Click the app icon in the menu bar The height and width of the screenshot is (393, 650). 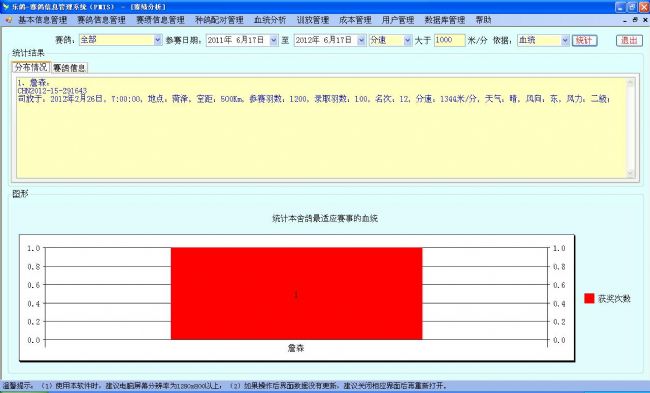(x=9, y=20)
